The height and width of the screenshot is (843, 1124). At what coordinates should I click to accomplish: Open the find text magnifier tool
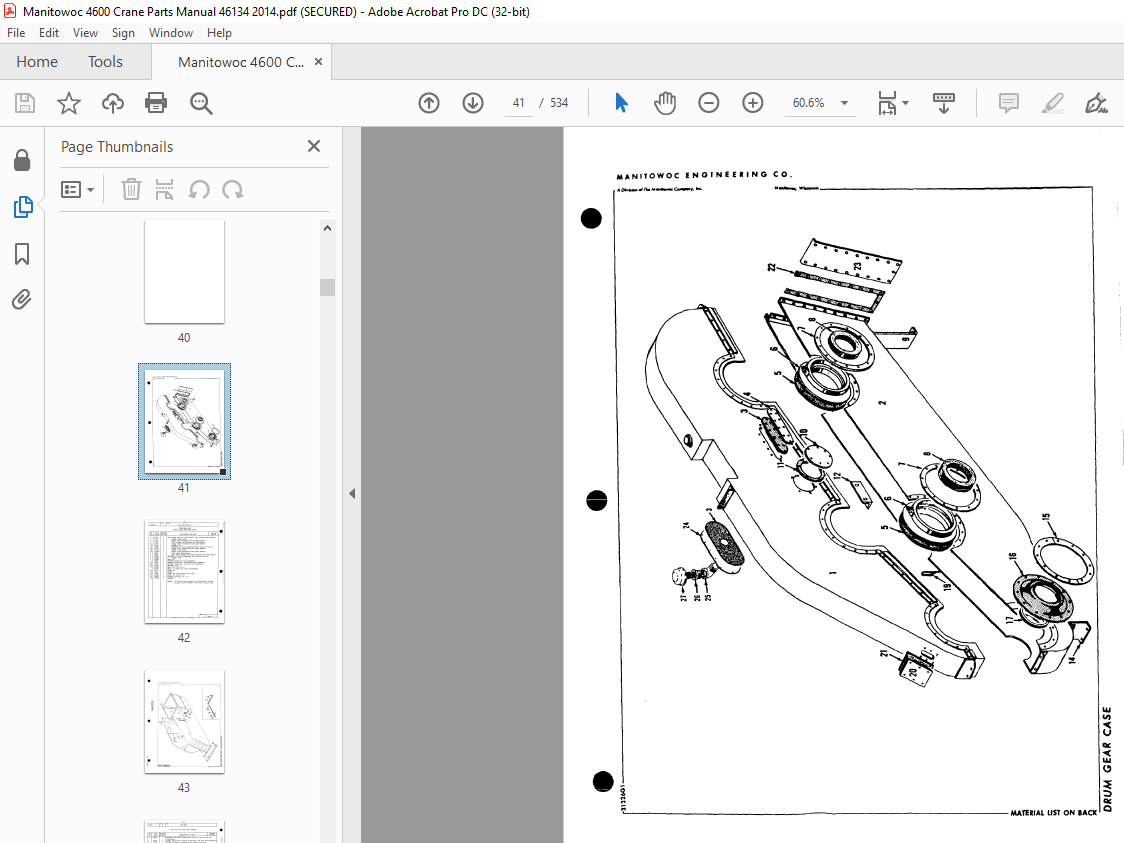tap(201, 103)
